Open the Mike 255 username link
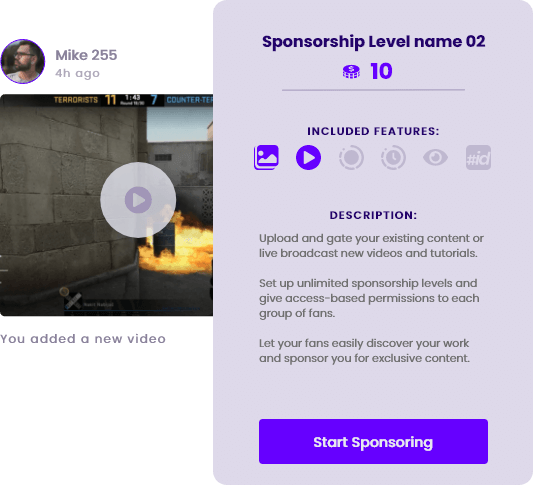 [x=86, y=55]
